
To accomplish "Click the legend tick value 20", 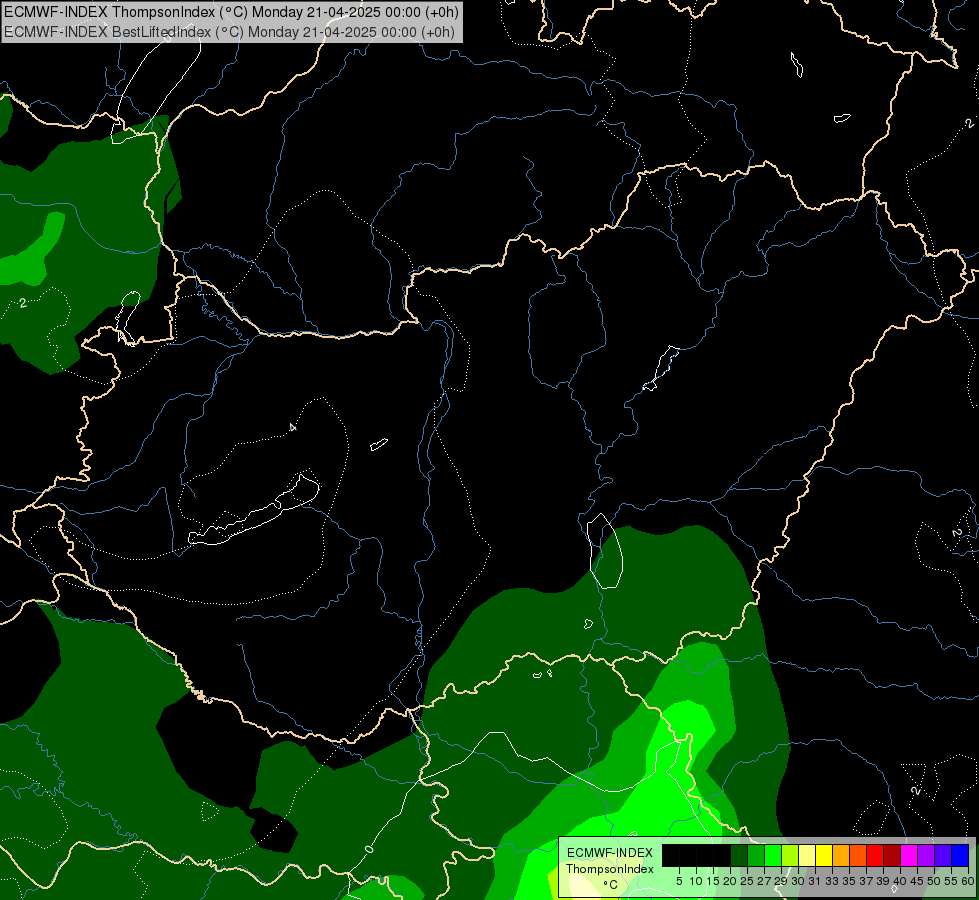I will 730,881.
